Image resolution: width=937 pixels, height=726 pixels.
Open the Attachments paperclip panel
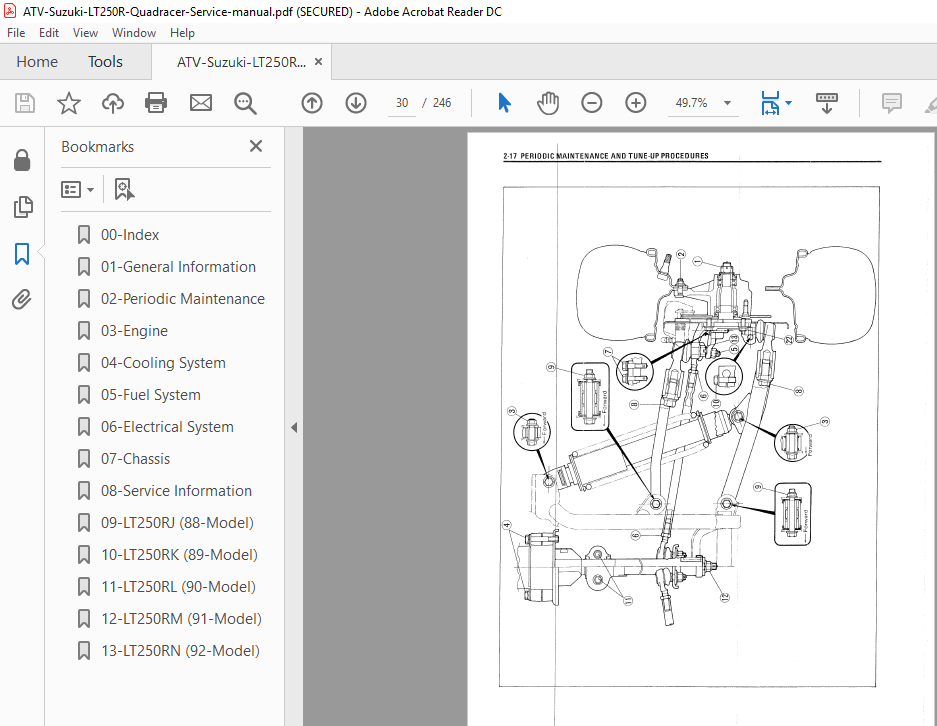[x=22, y=299]
